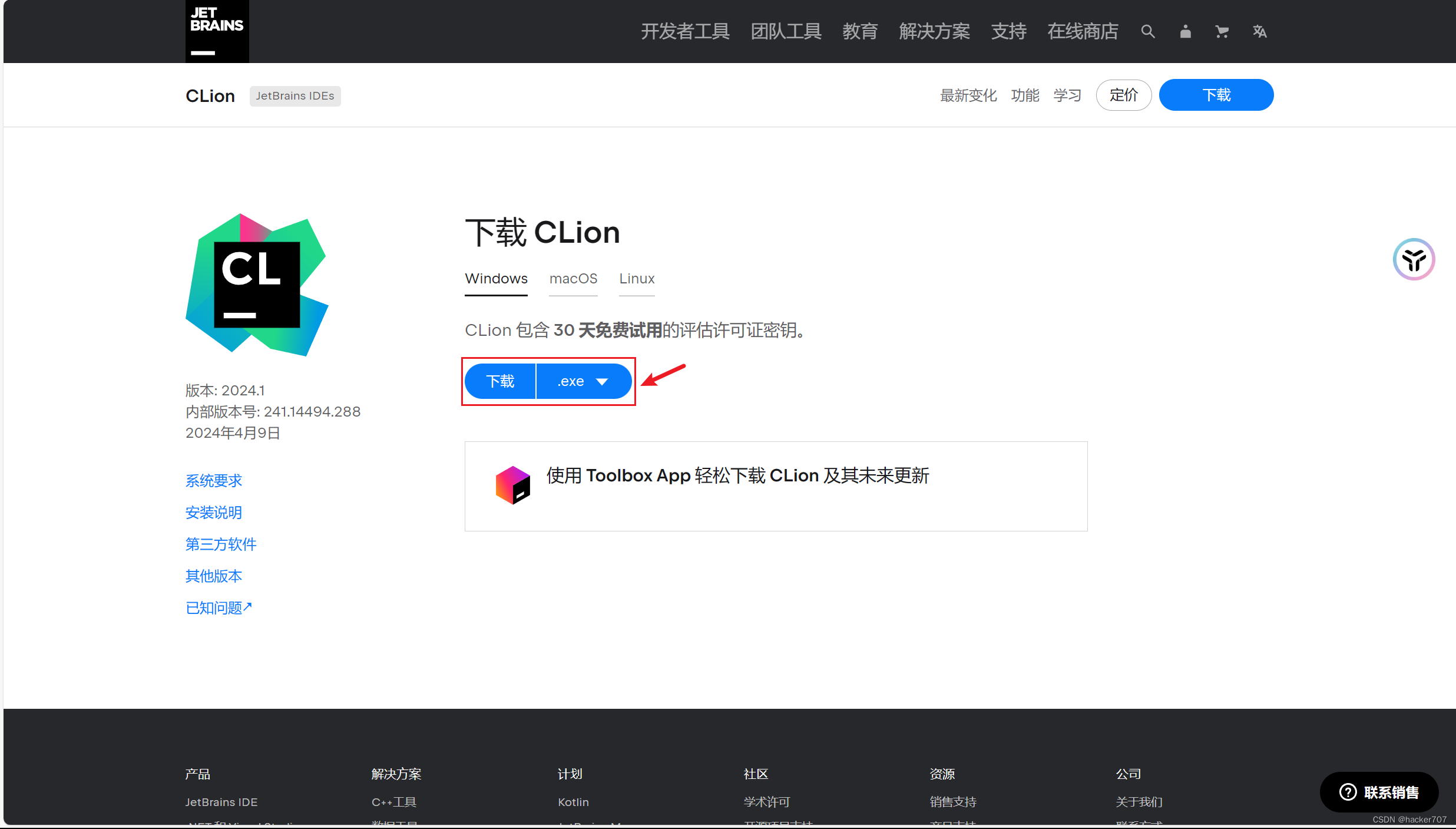The height and width of the screenshot is (829, 1456).
Task: Click the CLion product title link
Action: [x=210, y=95]
